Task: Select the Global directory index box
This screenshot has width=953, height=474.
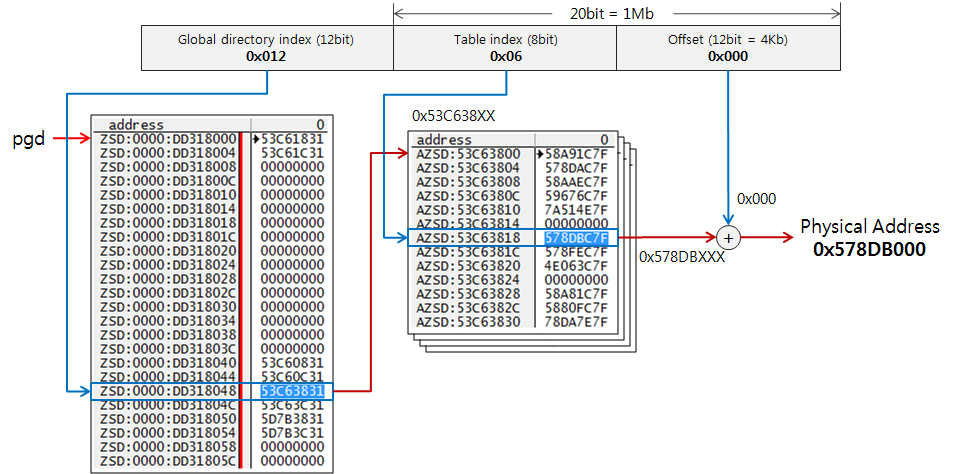Action: [x=267, y=48]
